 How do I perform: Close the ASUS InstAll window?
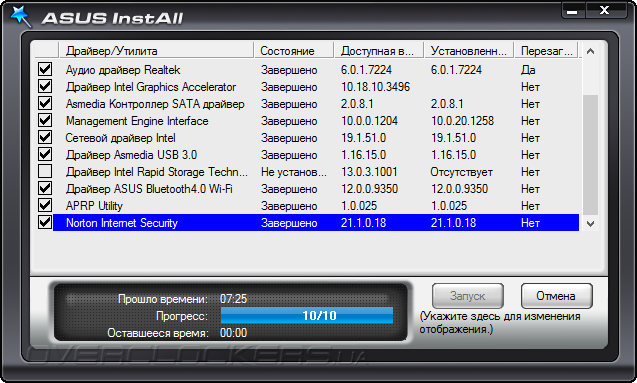pyautogui.click(x=605, y=10)
